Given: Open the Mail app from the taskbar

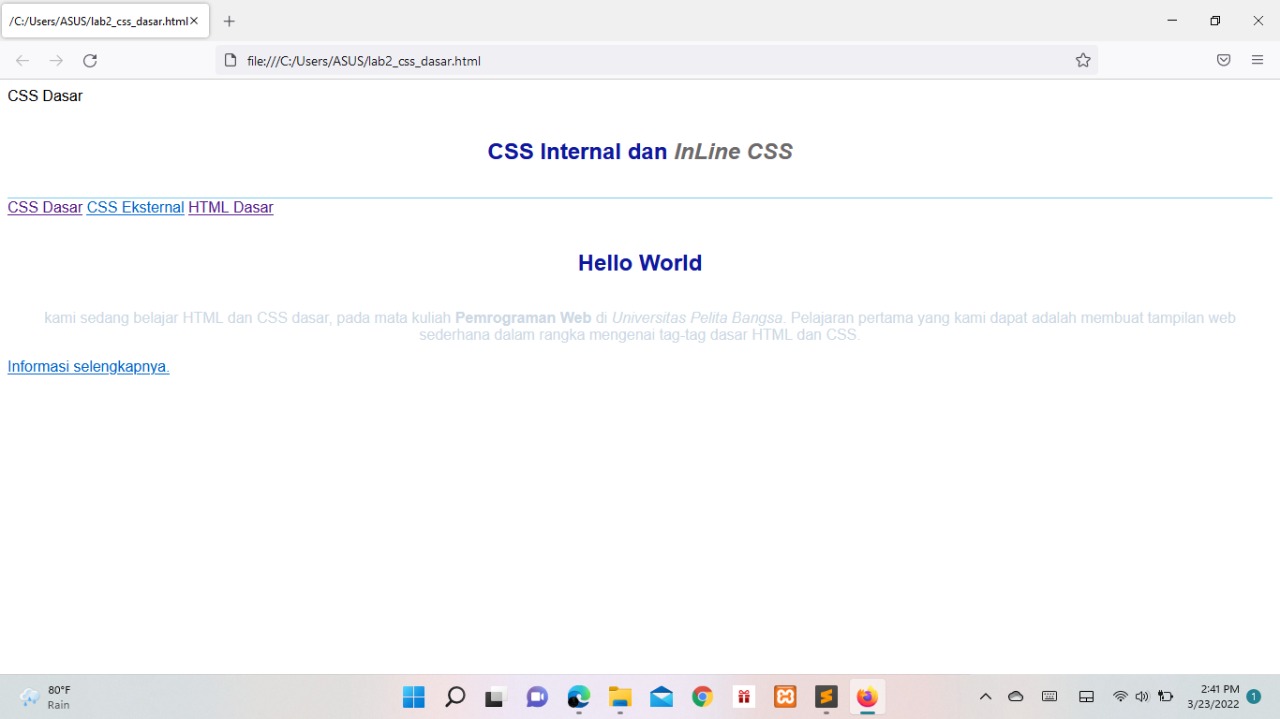Looking at the screenshot, I should pos(661,696).
